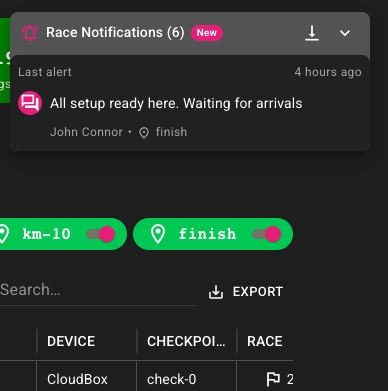Click the finish chip location pin icon
This screenshot has width=388, height=391.
coord(158,234)
